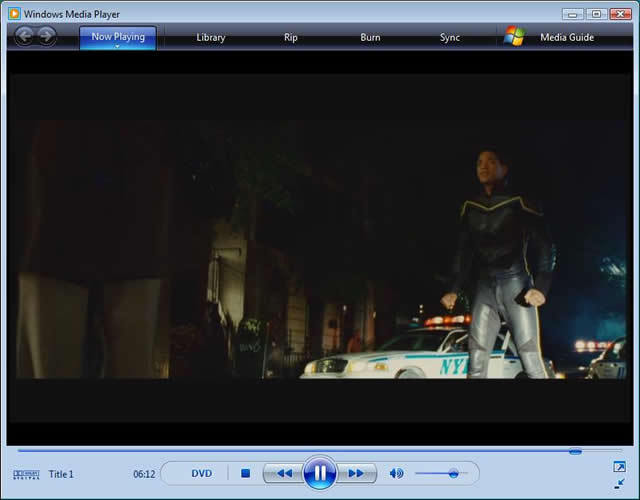Go back with the Back arrow button
640x500 pixels.
[x=24, y=36]
